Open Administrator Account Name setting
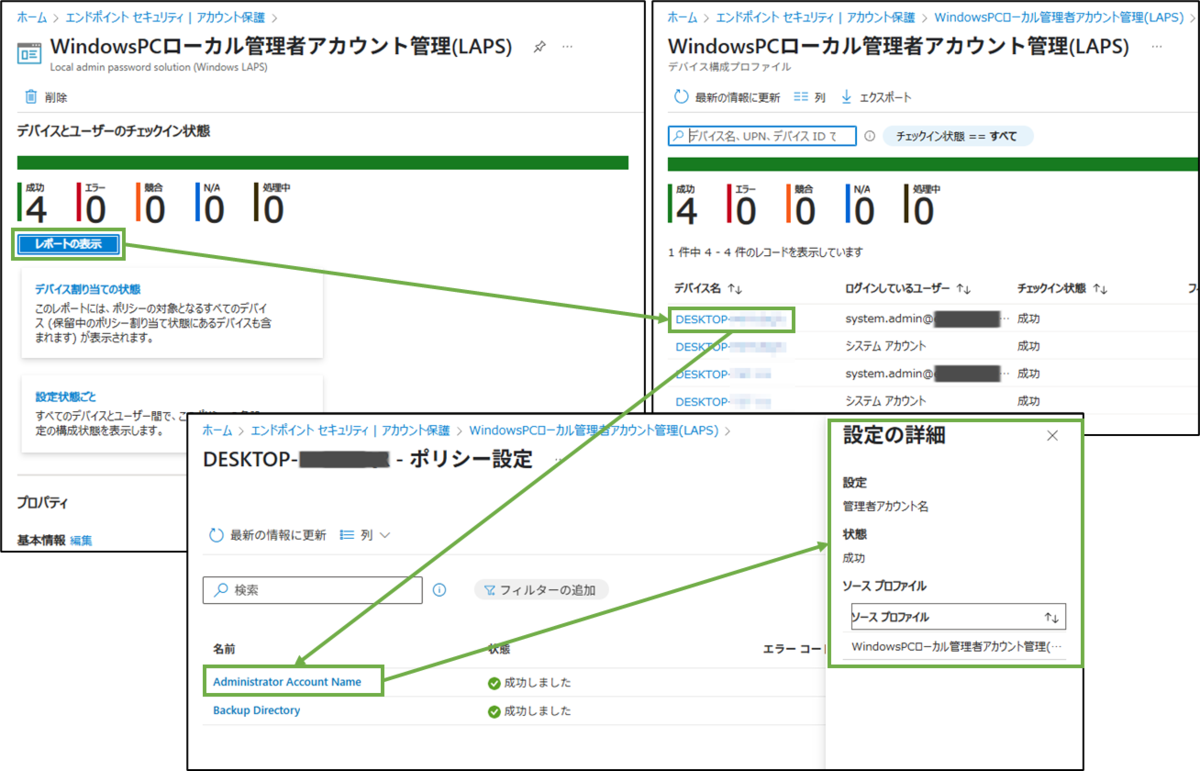 point(287,682)
